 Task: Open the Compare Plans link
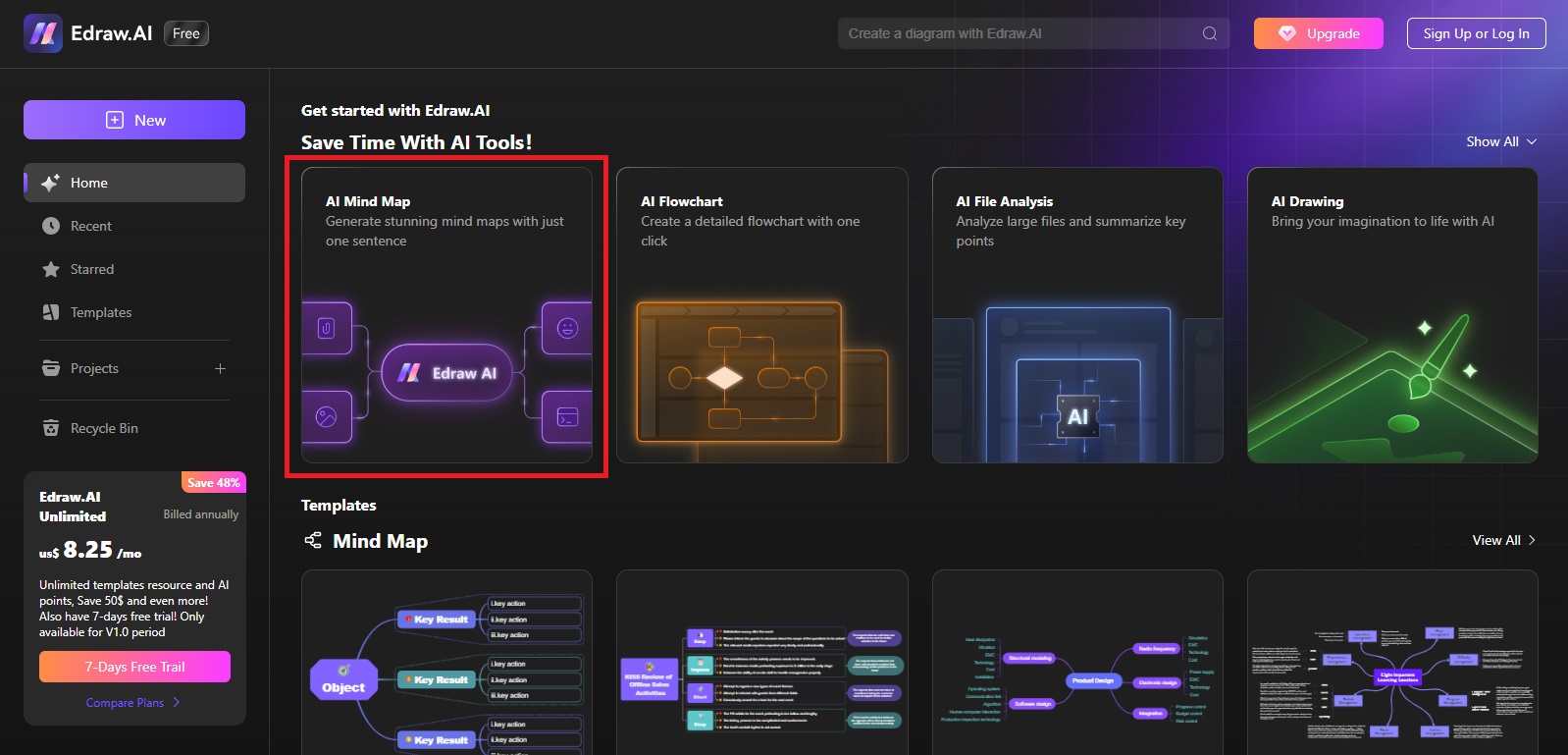(125, 703)
